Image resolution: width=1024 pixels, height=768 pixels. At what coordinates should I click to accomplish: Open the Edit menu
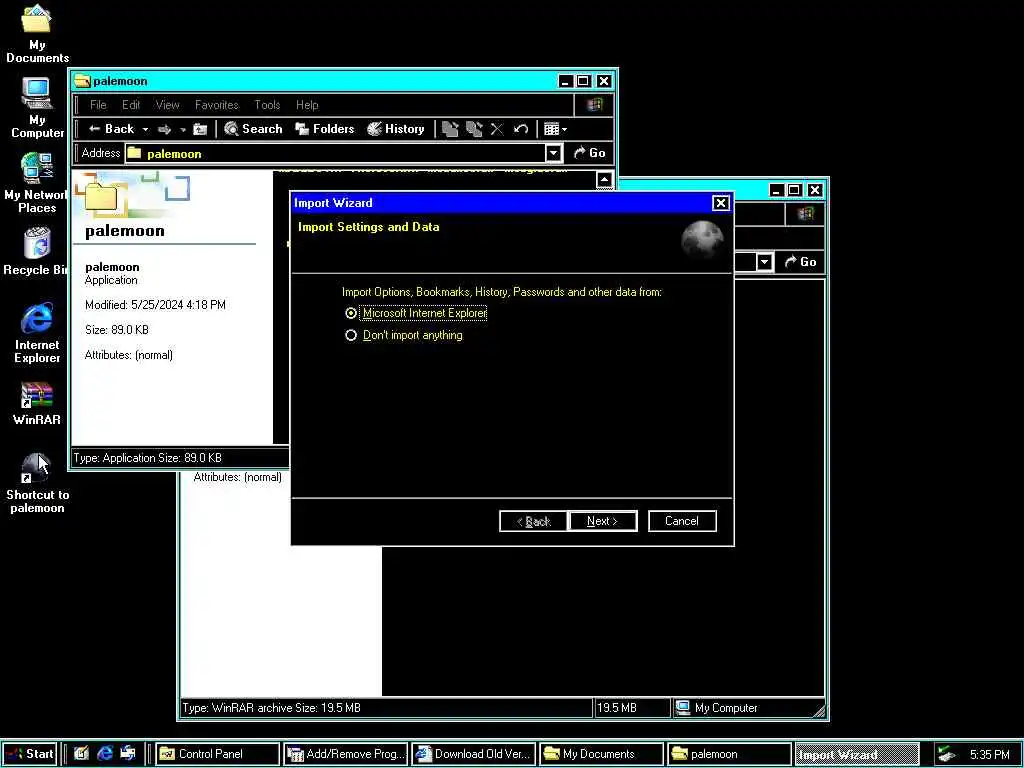click(131, 104)
